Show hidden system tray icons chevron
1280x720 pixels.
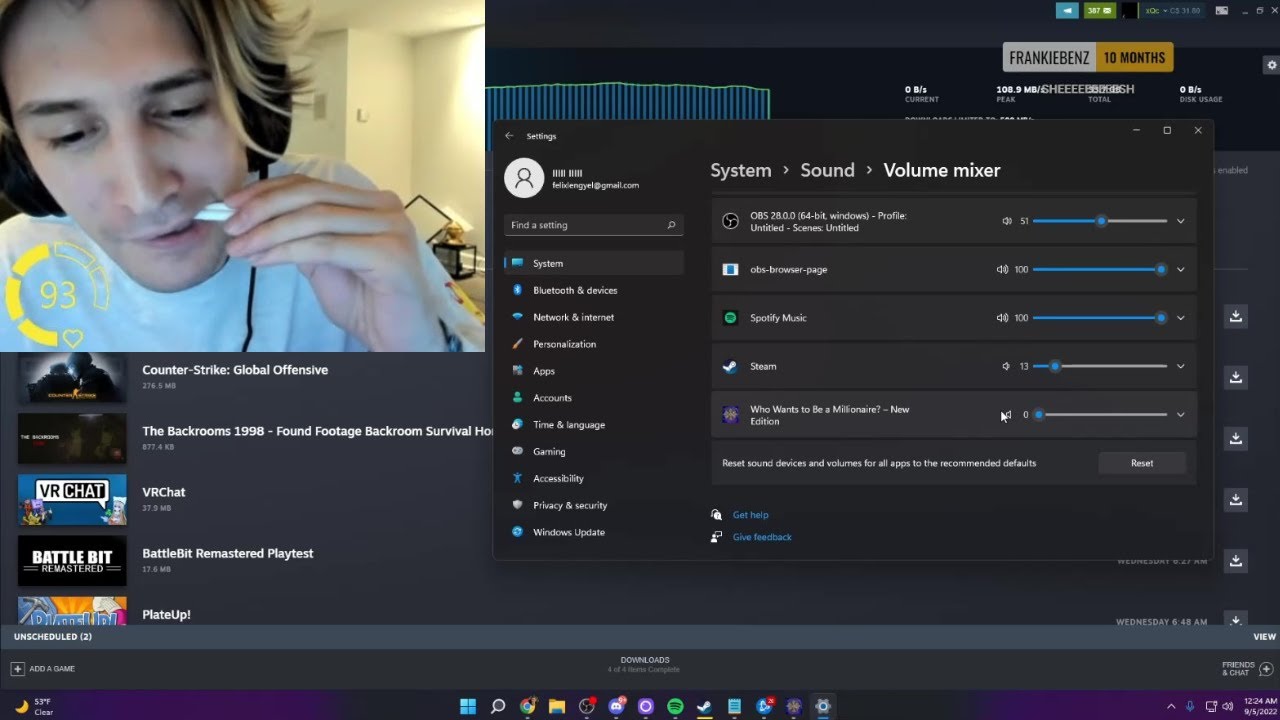point(1172,706)
